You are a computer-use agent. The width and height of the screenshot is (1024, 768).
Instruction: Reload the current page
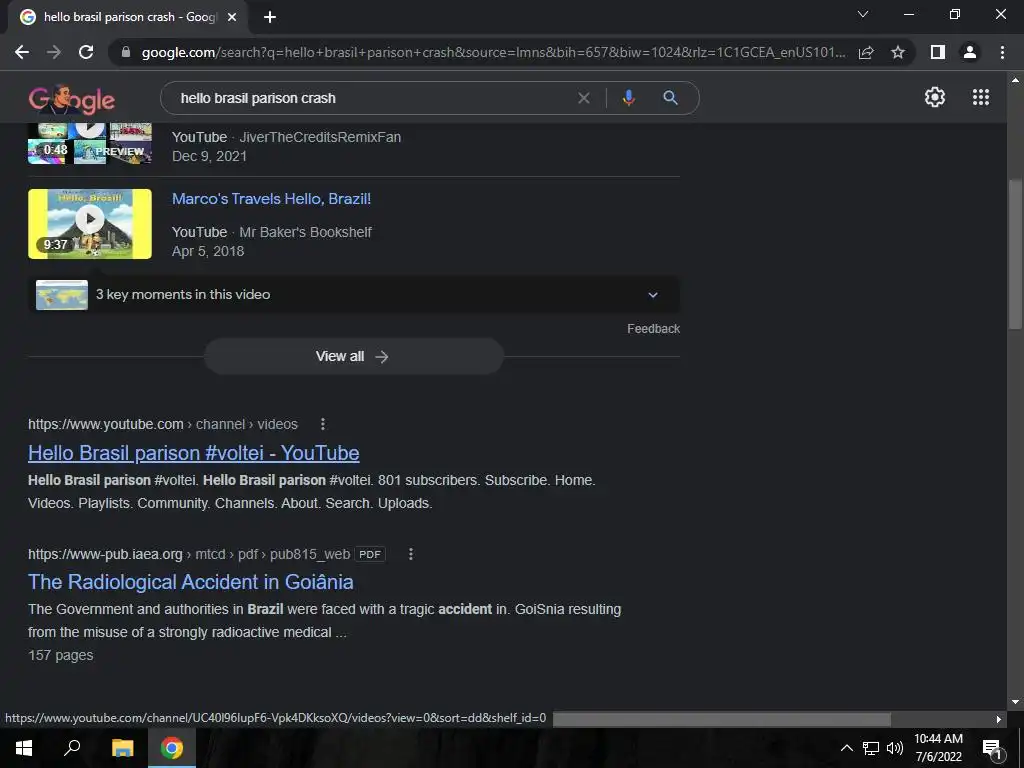[86, 52]
